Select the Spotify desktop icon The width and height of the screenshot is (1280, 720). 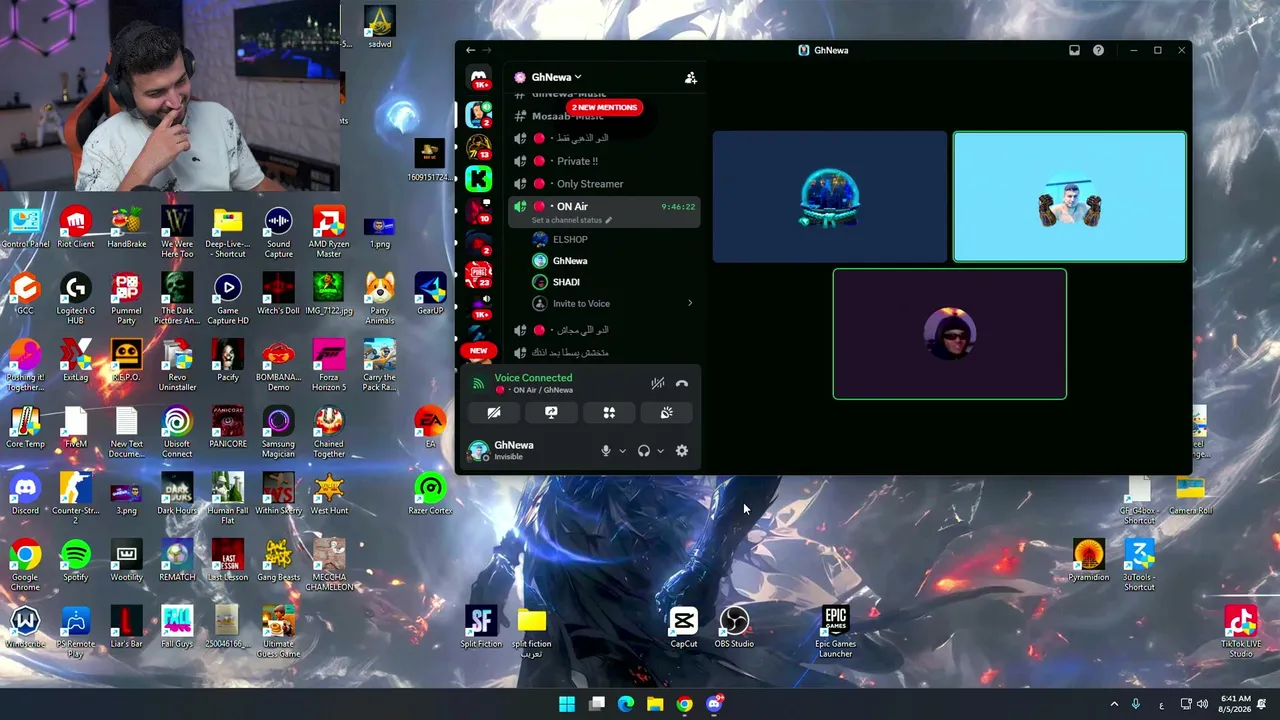point(76,561)
